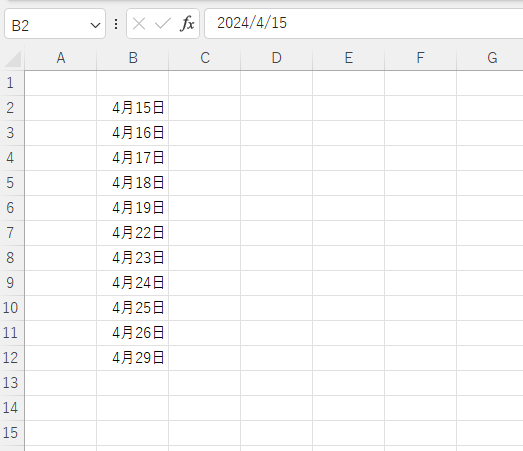Click the Enter checkmark icon in formula bar

click(163, 24)
